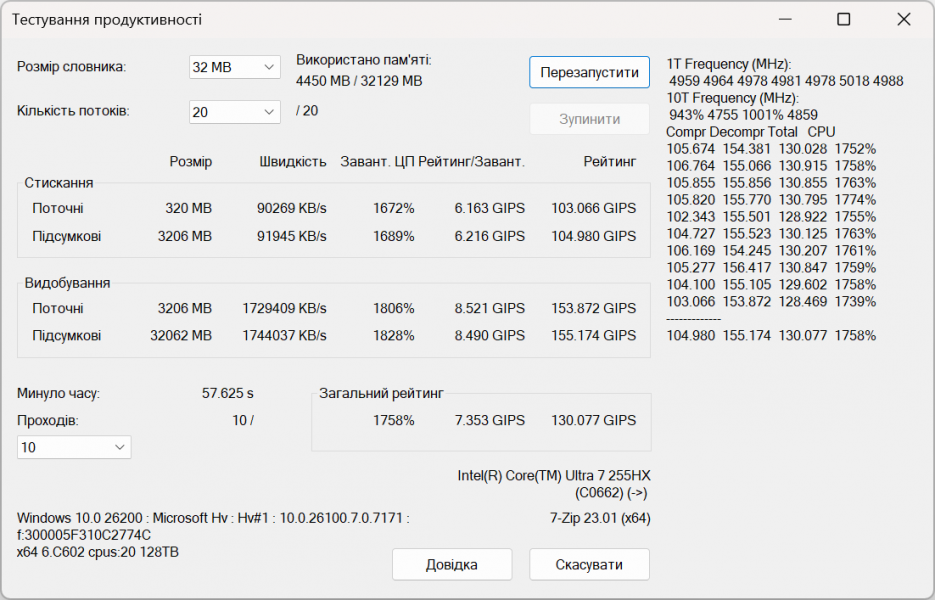The width and height of the screenshot is (935, 600).
Task: Click the 7-Zip 23.01 (x64) version text
Action: coord(600,518)
